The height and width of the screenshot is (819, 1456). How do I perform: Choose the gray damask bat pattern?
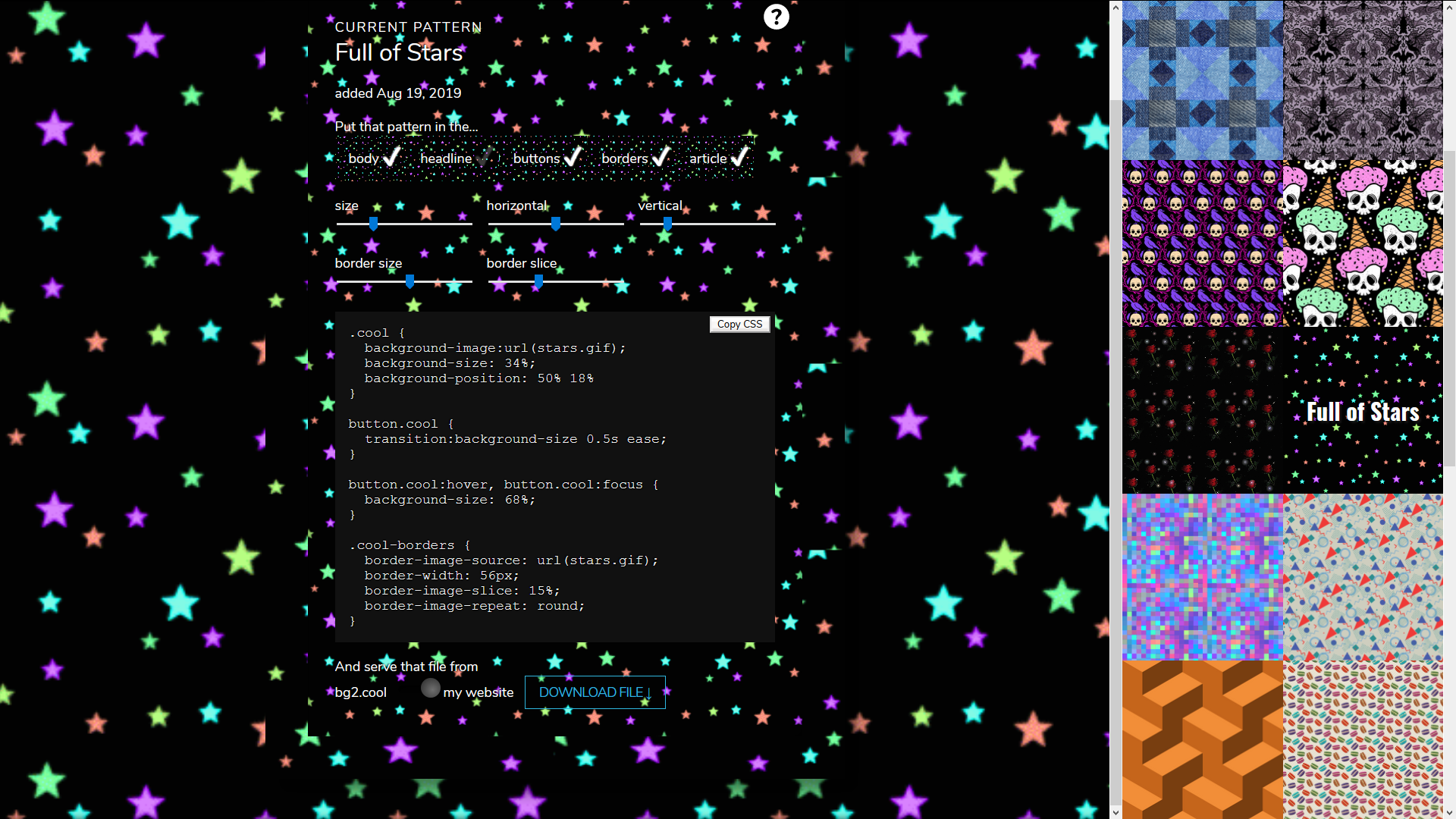(x=1363, y=80)
